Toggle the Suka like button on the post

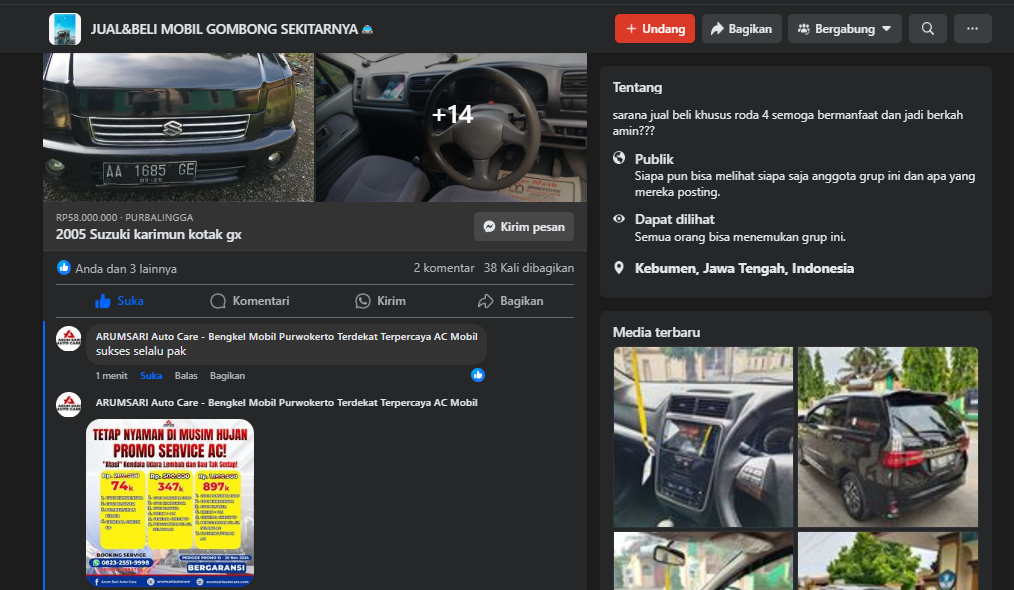click(120, 301)
